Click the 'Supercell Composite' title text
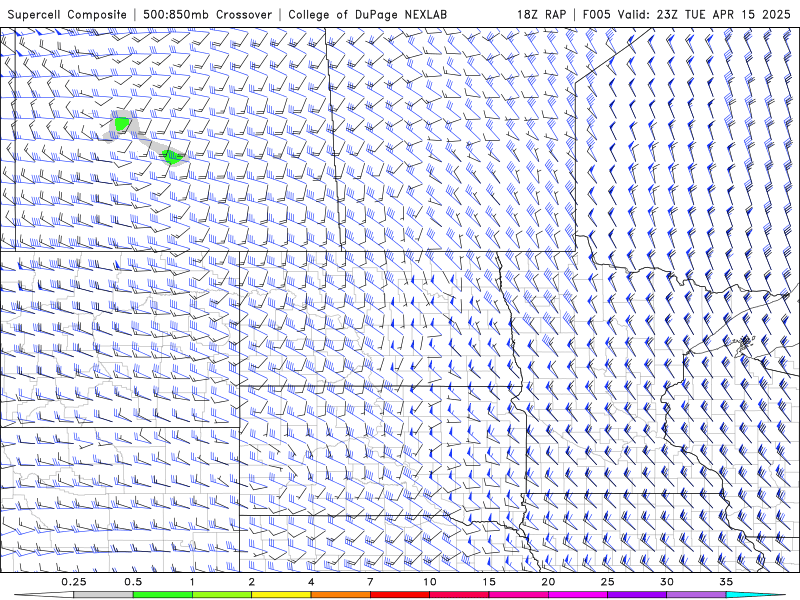Image resolution: width=800 pixels, height=600 pixels. click(x=67, y=15)
